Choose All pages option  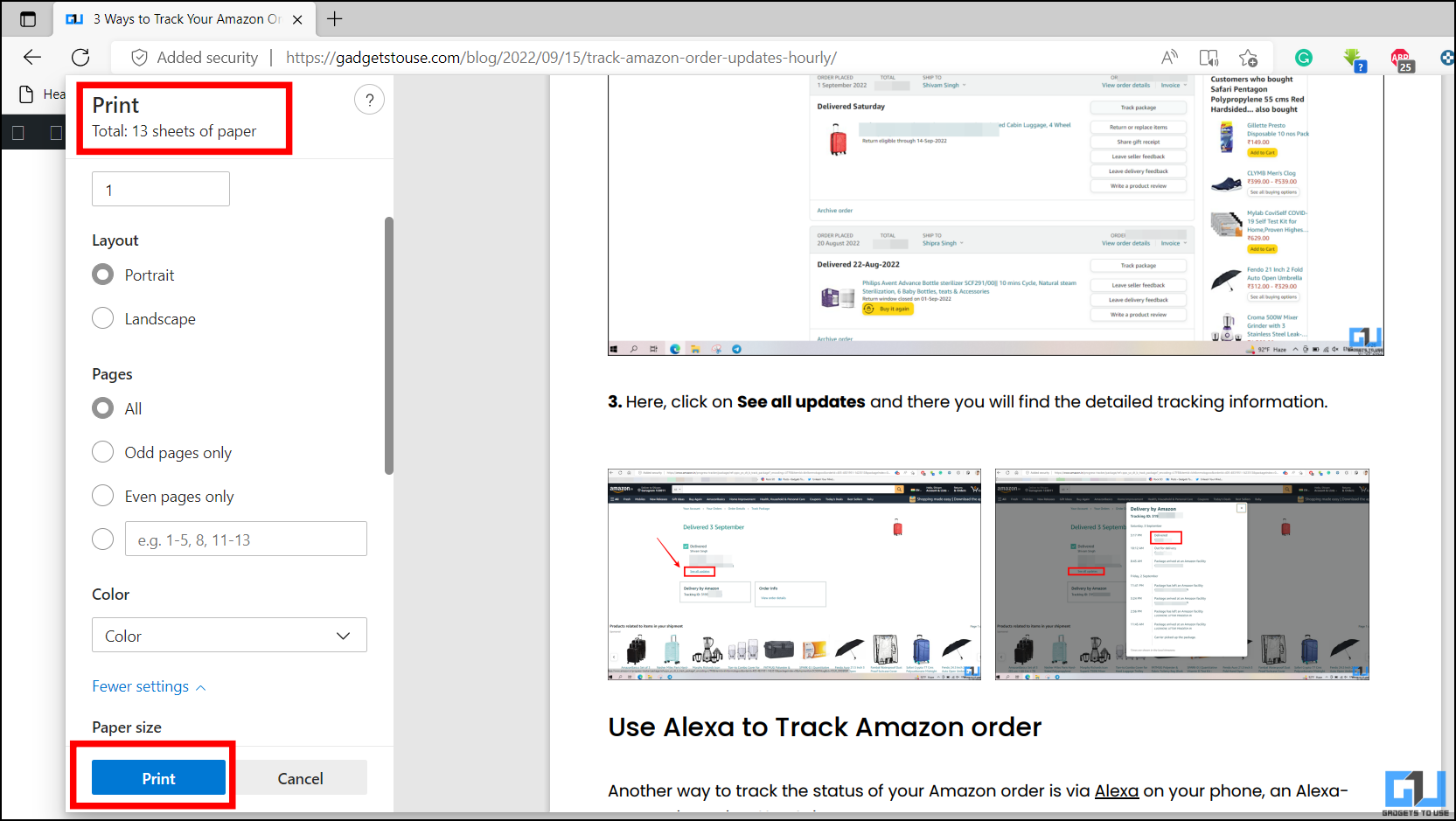pos(103,408)
